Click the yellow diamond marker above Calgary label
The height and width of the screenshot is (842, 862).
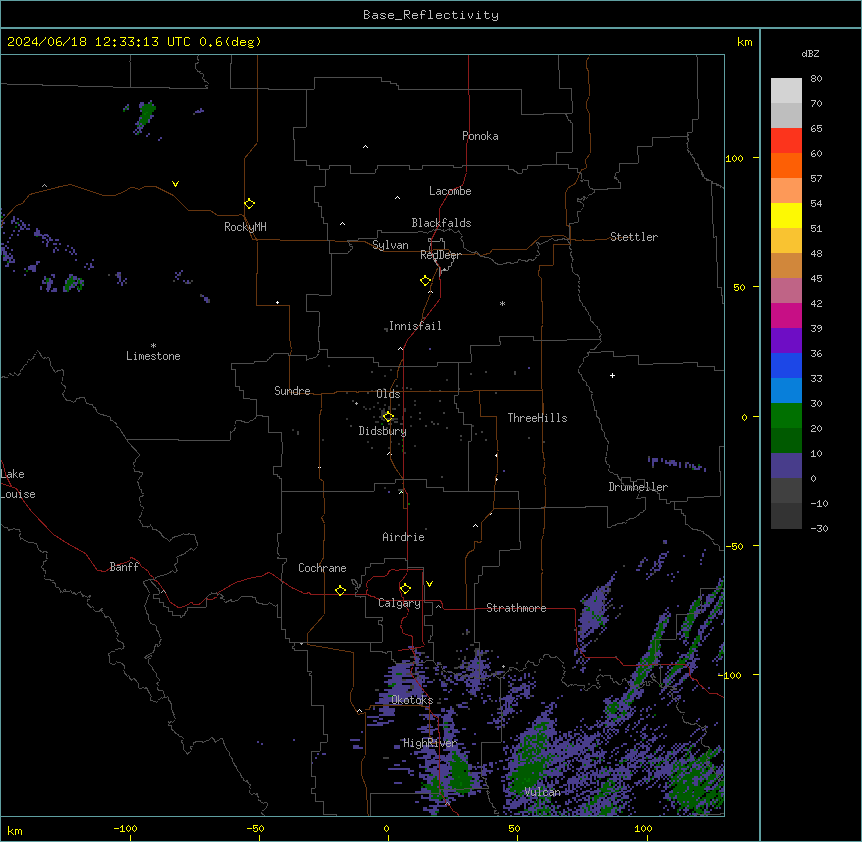(x=405, y=589)
